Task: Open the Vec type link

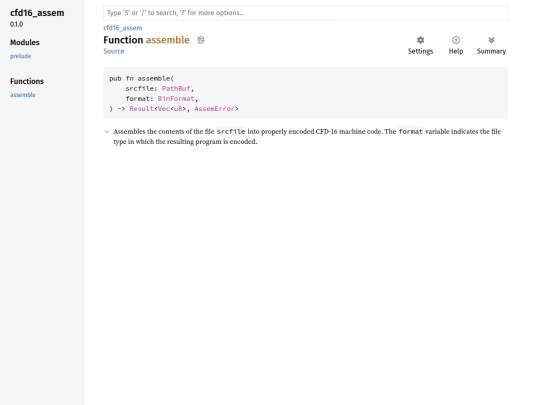Action: click(164, 108)
